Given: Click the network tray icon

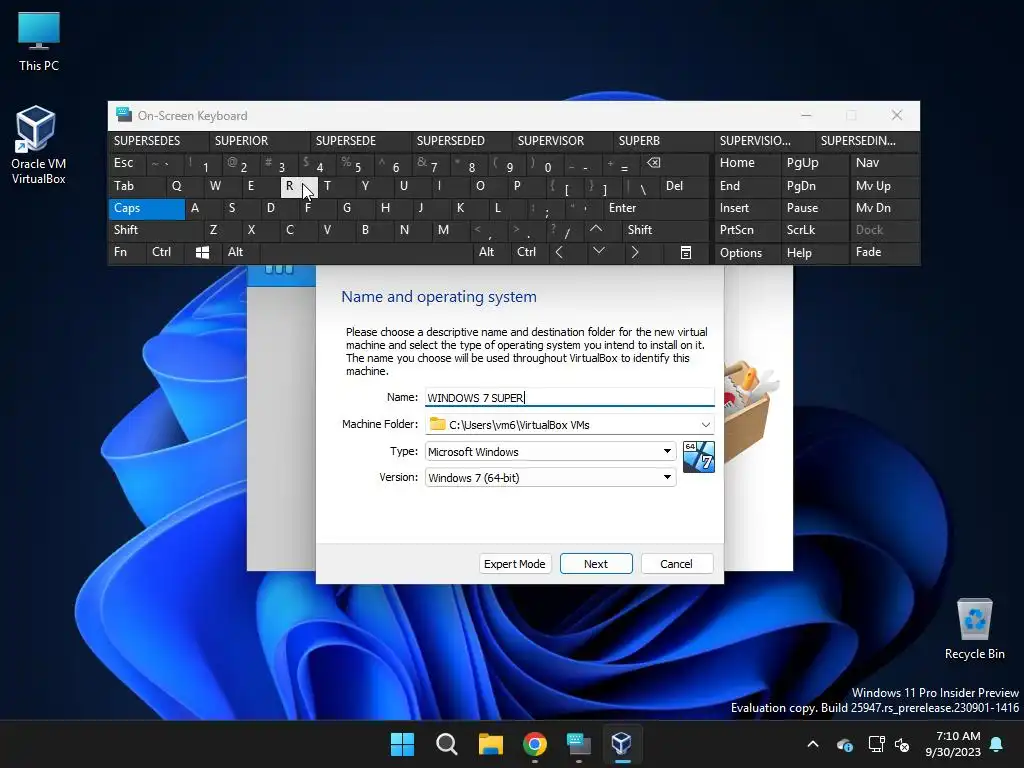Looking at the screenshot, I should click(876, 744).
